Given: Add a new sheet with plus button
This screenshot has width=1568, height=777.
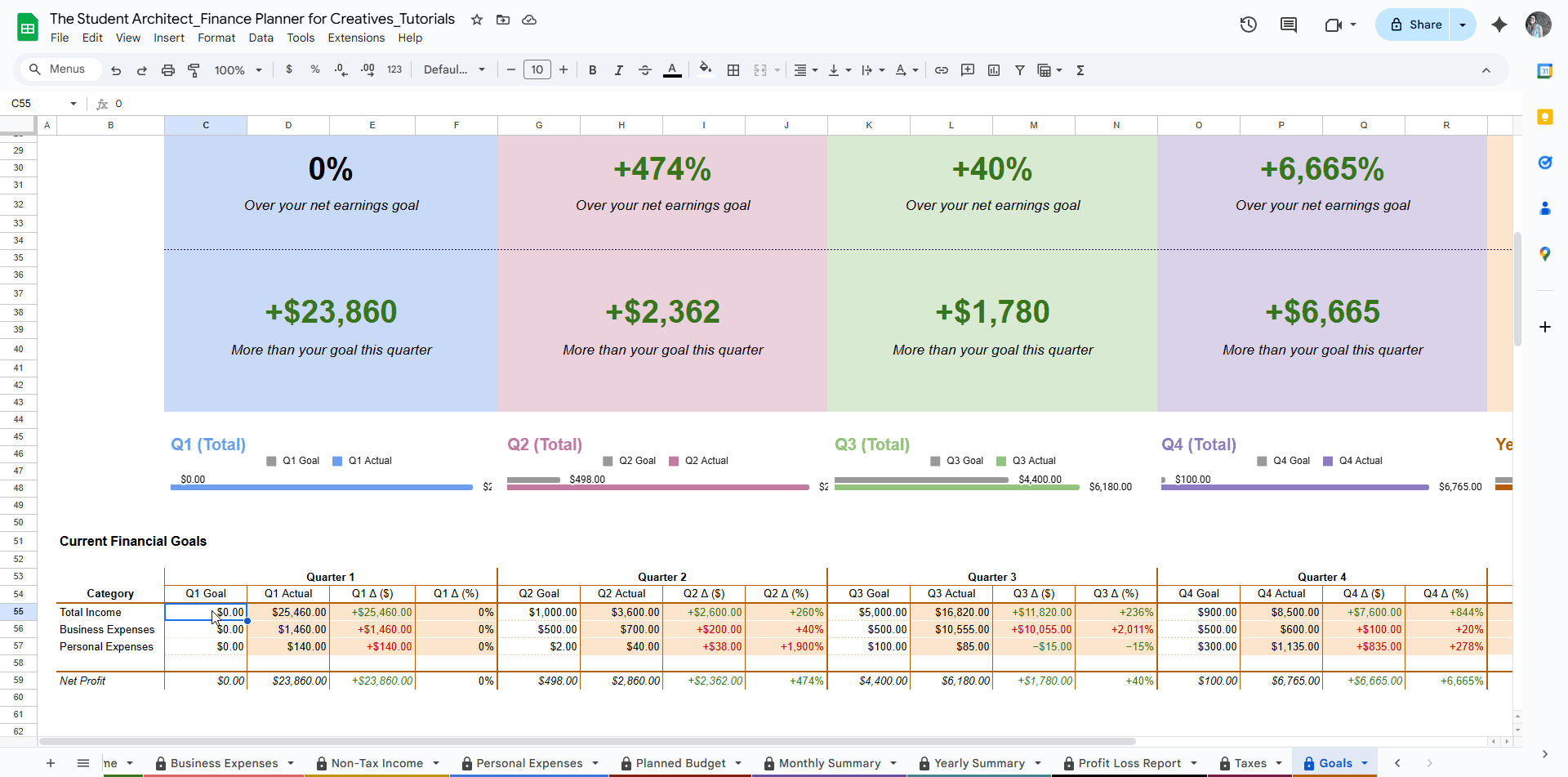Looking at the screenshot, I should coord(51,763).
